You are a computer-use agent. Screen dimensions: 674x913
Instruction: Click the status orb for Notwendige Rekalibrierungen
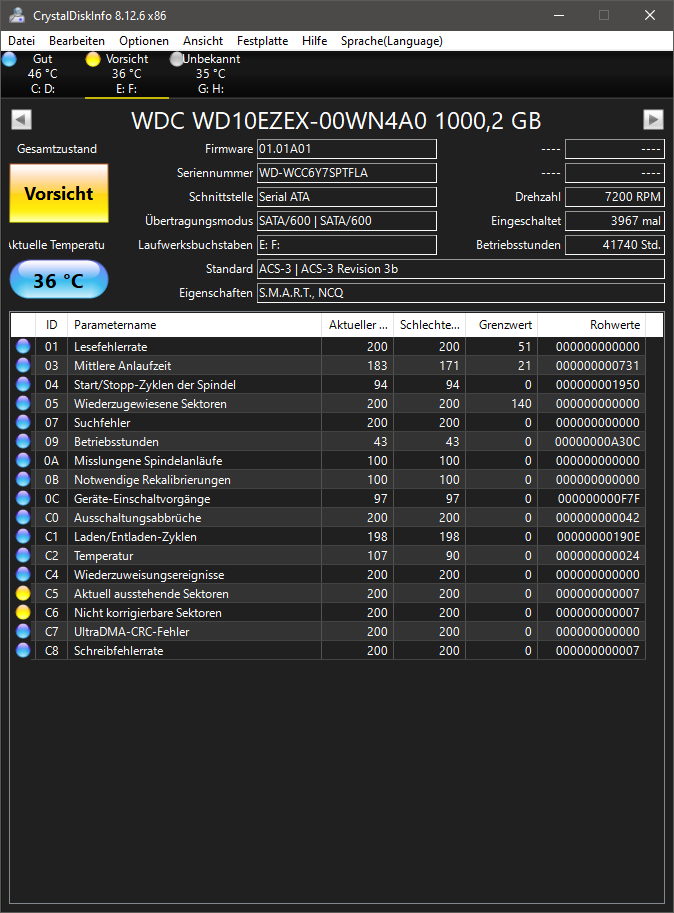click(23, 480)
